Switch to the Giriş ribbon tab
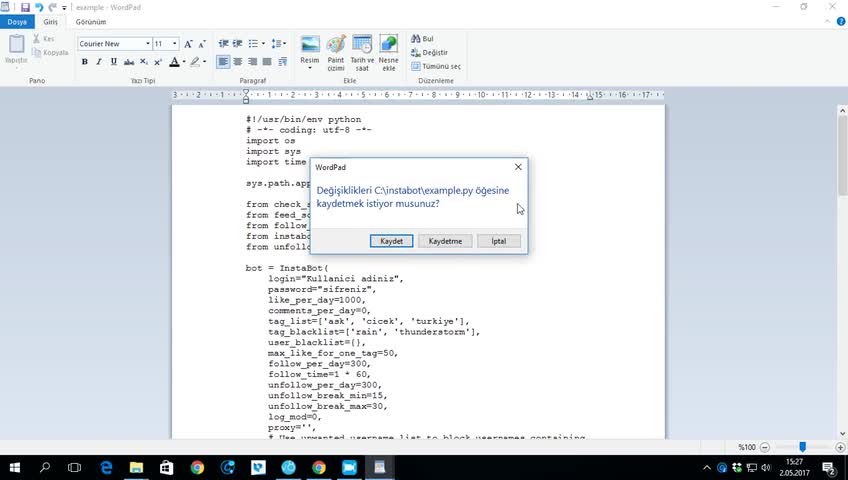Image resolution: width=848 pixels, height=480 pixels. pyautogui.click(x=50, y=22)
